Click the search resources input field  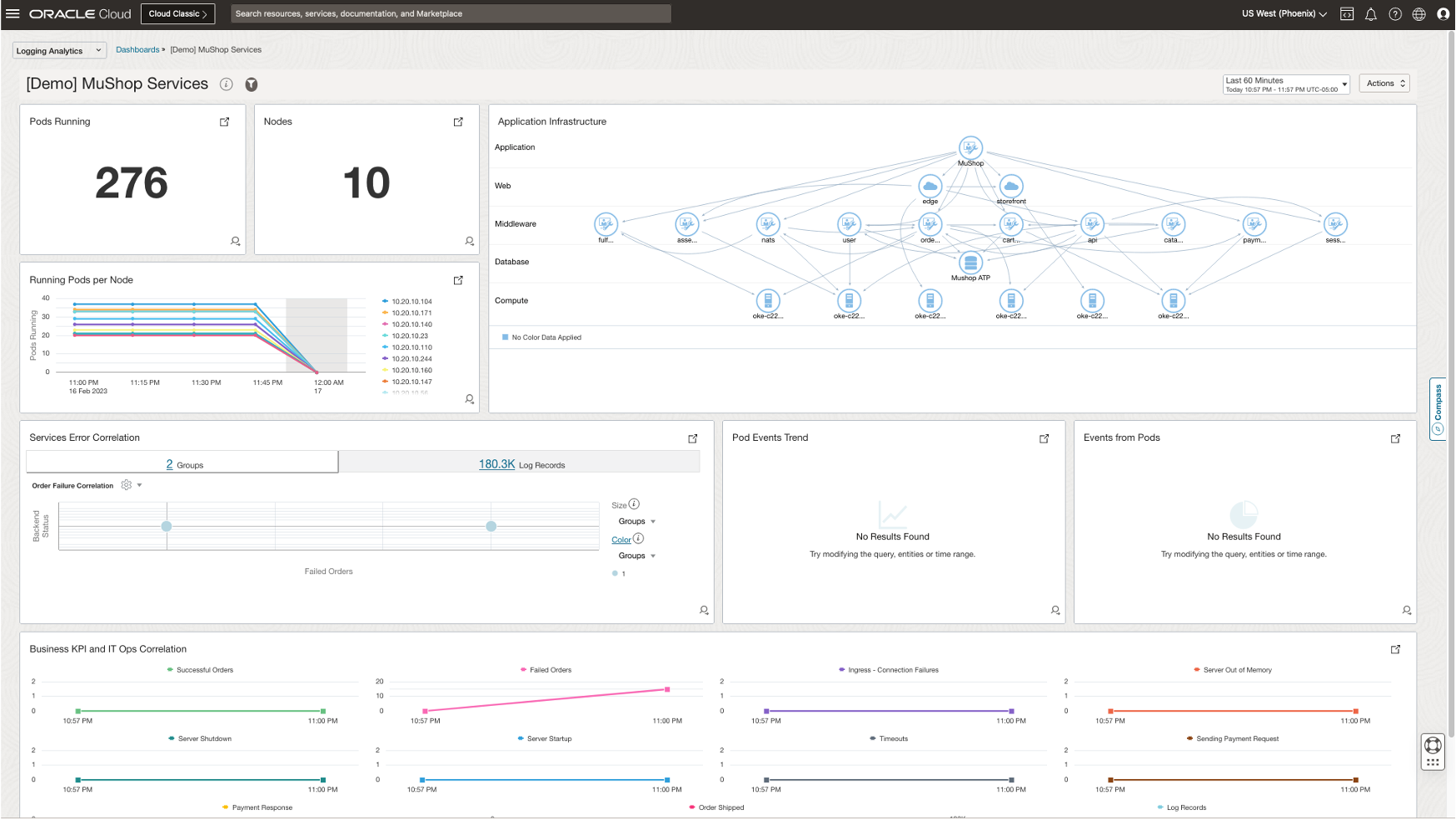point(451,13)
